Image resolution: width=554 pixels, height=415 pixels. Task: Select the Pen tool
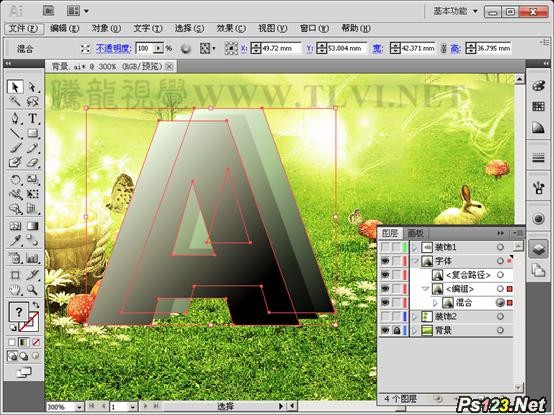tap(15, 118)
